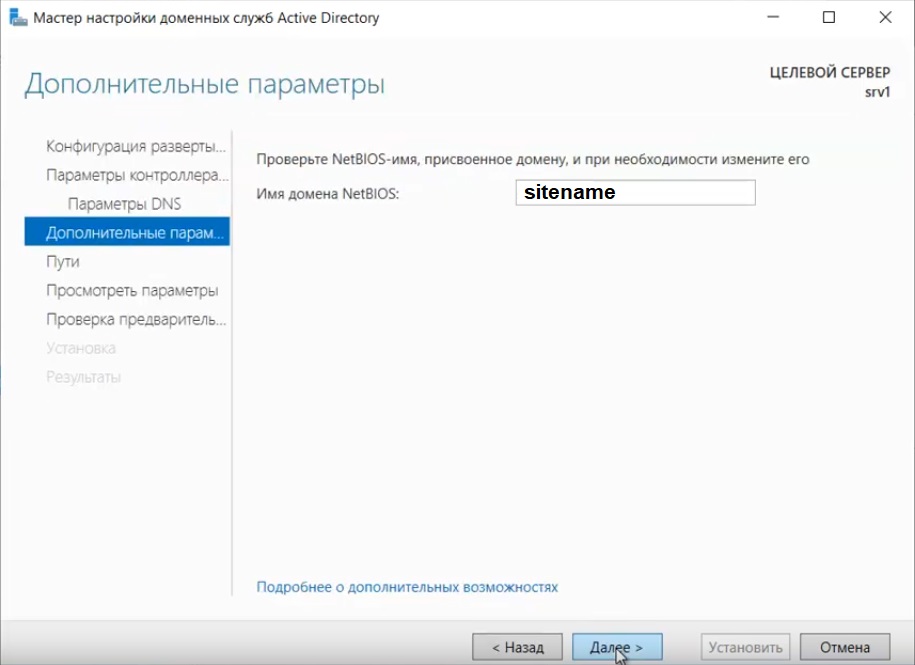
Task: Close the Active Directory configuration wizard
Action: point(885,18)
